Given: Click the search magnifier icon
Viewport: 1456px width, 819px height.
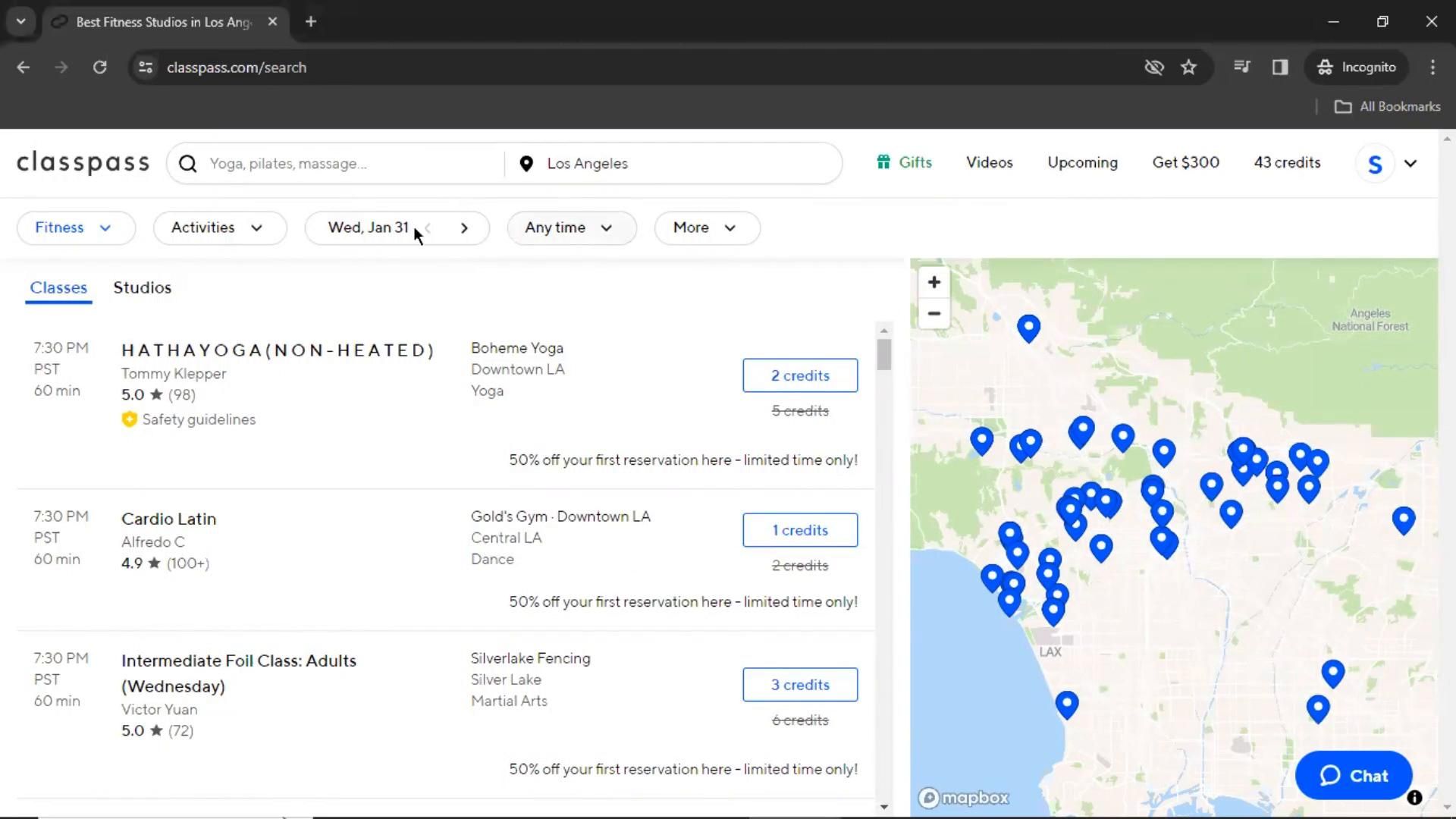Looking at the screenshot, I should pyautogui.click(x=188, y=164).
